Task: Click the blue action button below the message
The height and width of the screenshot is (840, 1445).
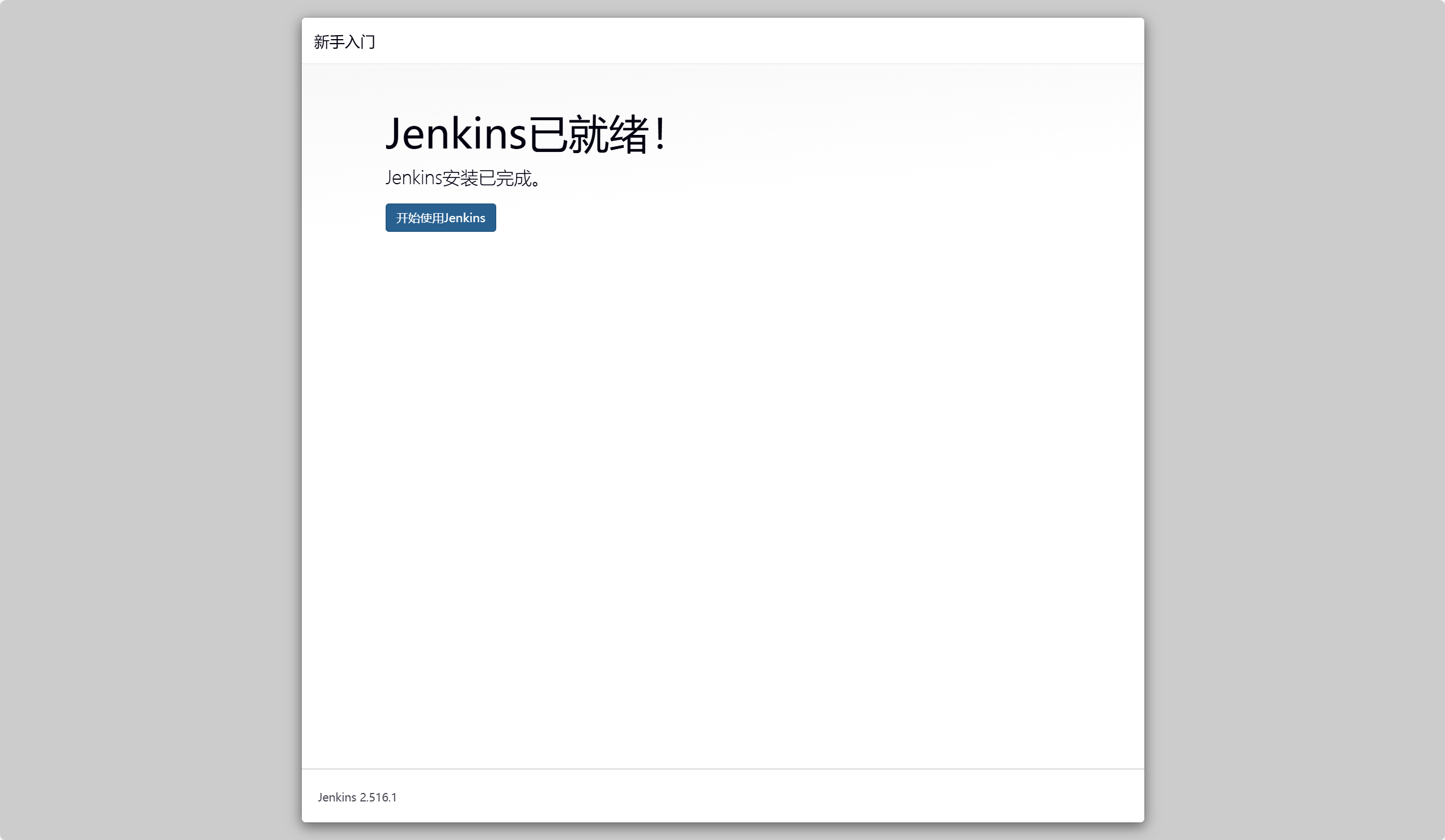Action: (x=441, y=218)
